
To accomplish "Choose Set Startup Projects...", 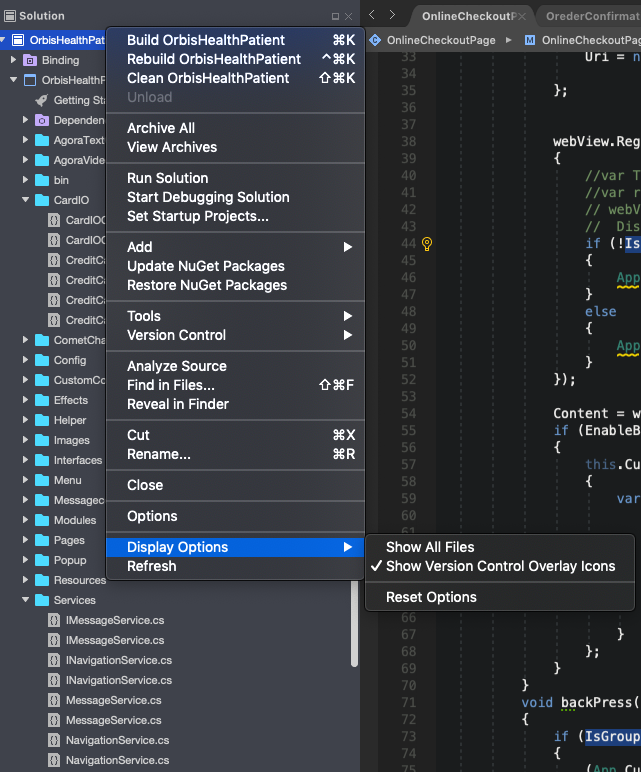I will [x=235, y=216].
